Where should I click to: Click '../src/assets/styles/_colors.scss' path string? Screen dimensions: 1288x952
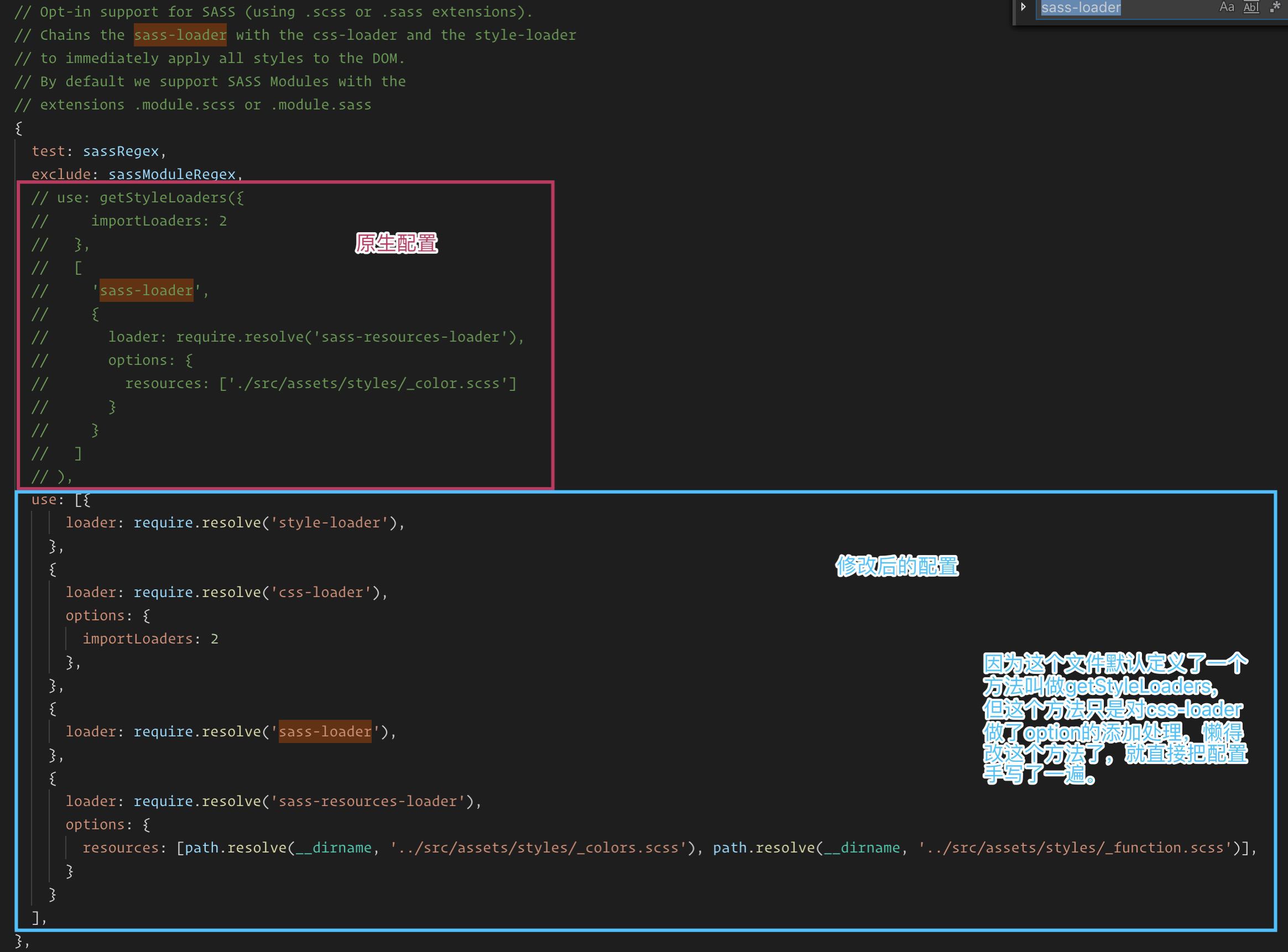pyautogui.click(x=539, y=848)
